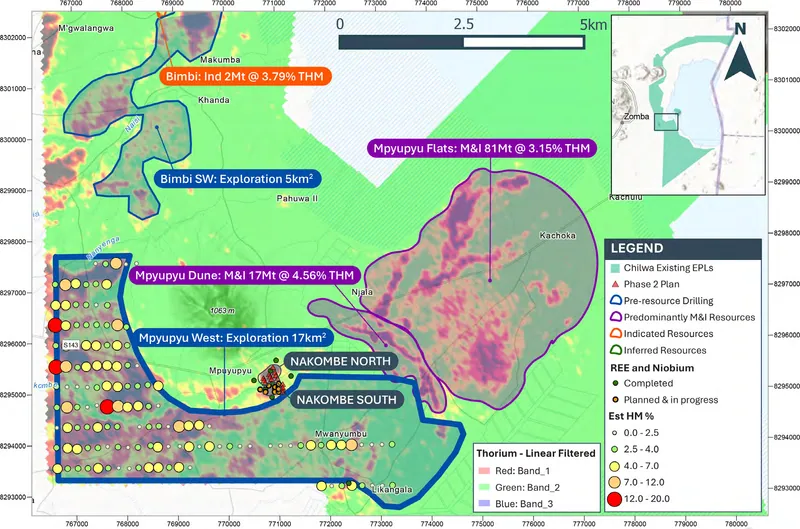Click the S143 road marker
The height and width of the screenshot is (529, 800).
71,345
